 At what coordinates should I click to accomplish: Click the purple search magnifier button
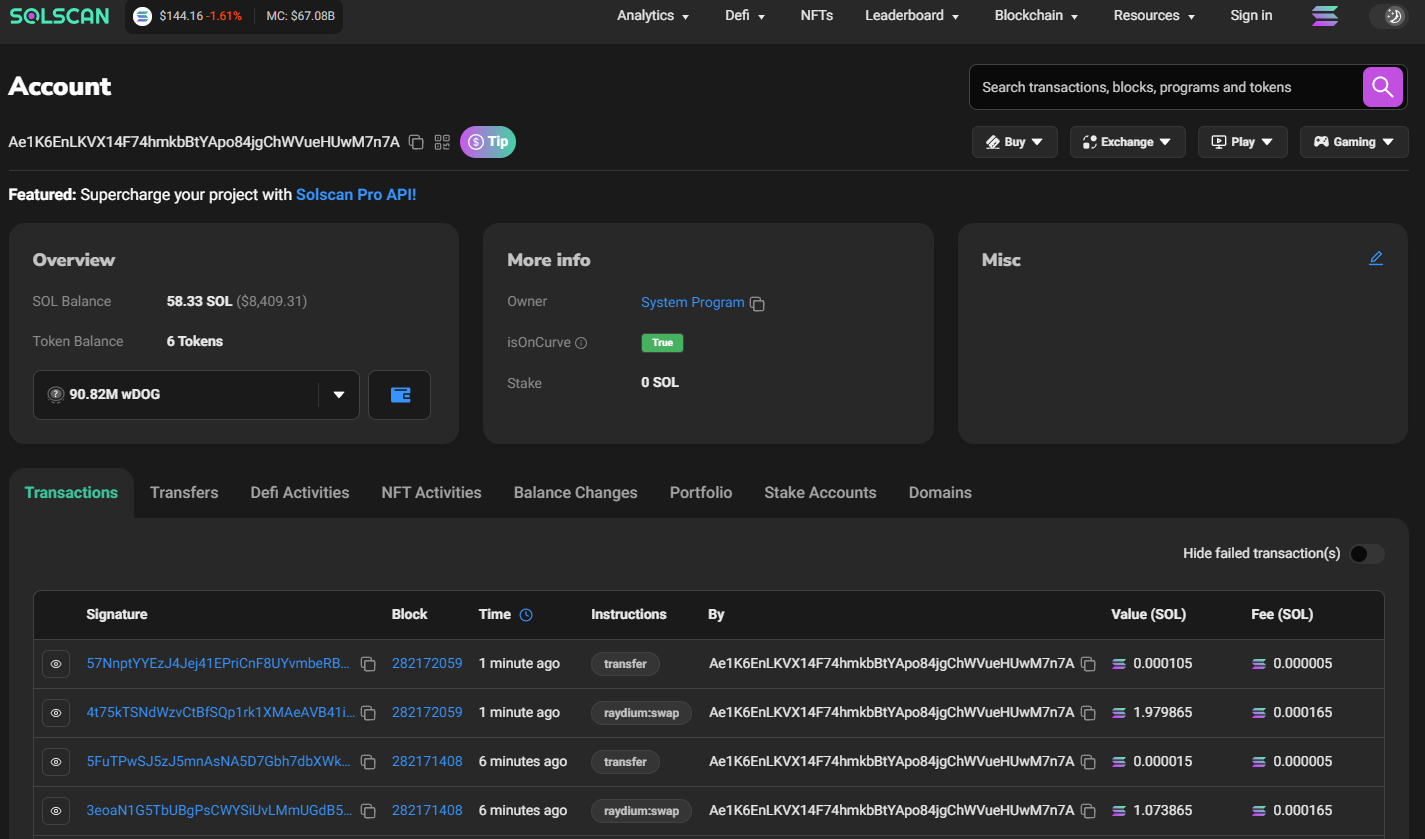pos(1383,87)
